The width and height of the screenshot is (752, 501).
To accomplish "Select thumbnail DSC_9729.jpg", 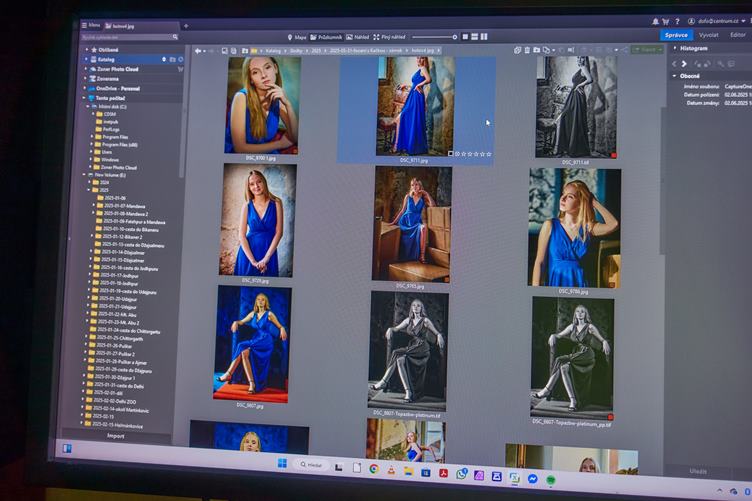I will click(x=257, y=220).
